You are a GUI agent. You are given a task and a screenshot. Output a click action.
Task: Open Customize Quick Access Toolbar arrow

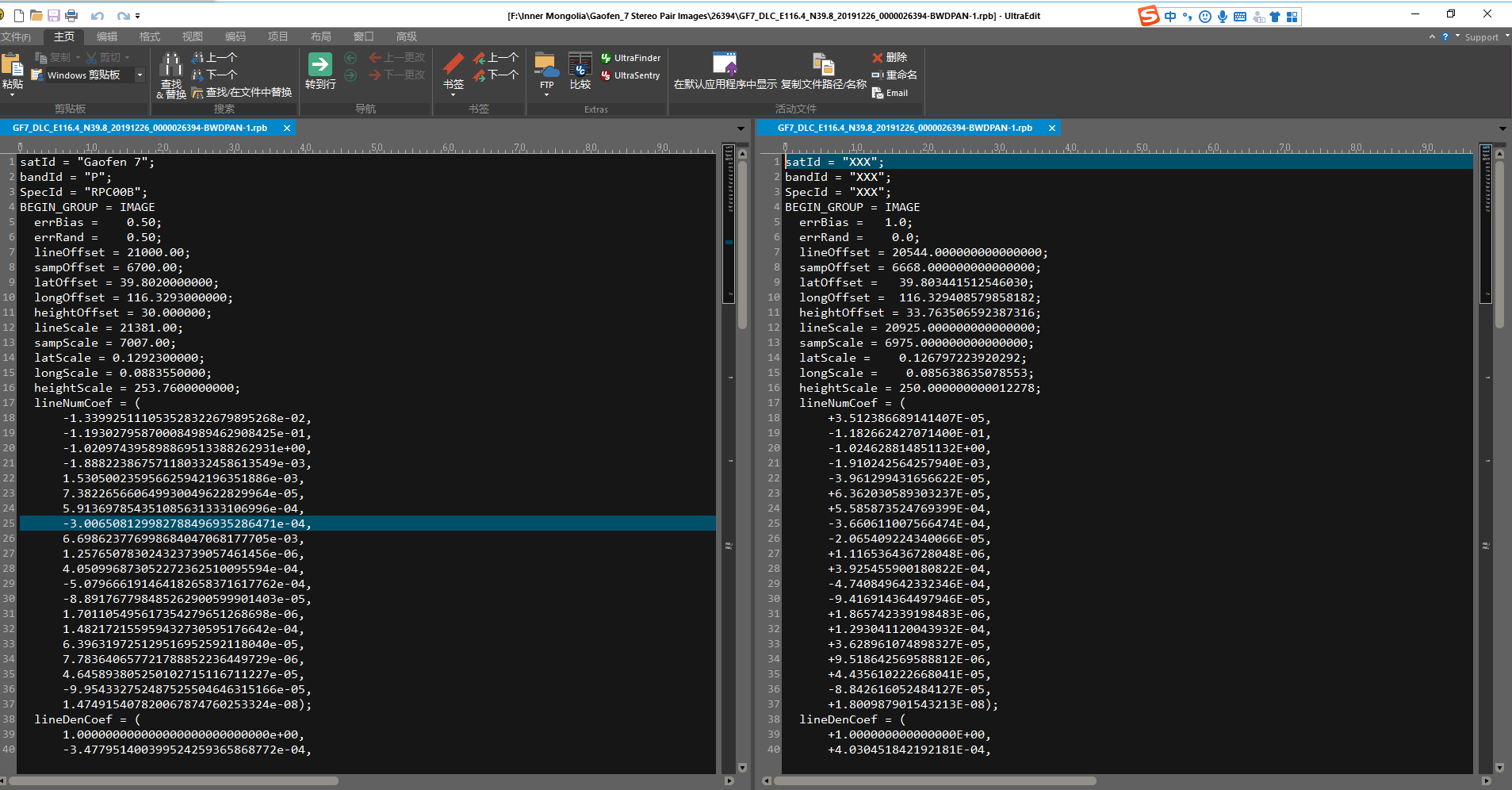(138, 15)
